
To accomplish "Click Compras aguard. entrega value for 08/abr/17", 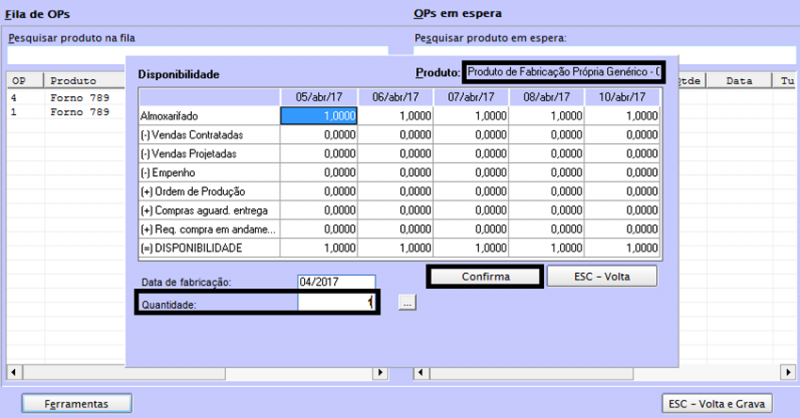I will pos(546,210).
